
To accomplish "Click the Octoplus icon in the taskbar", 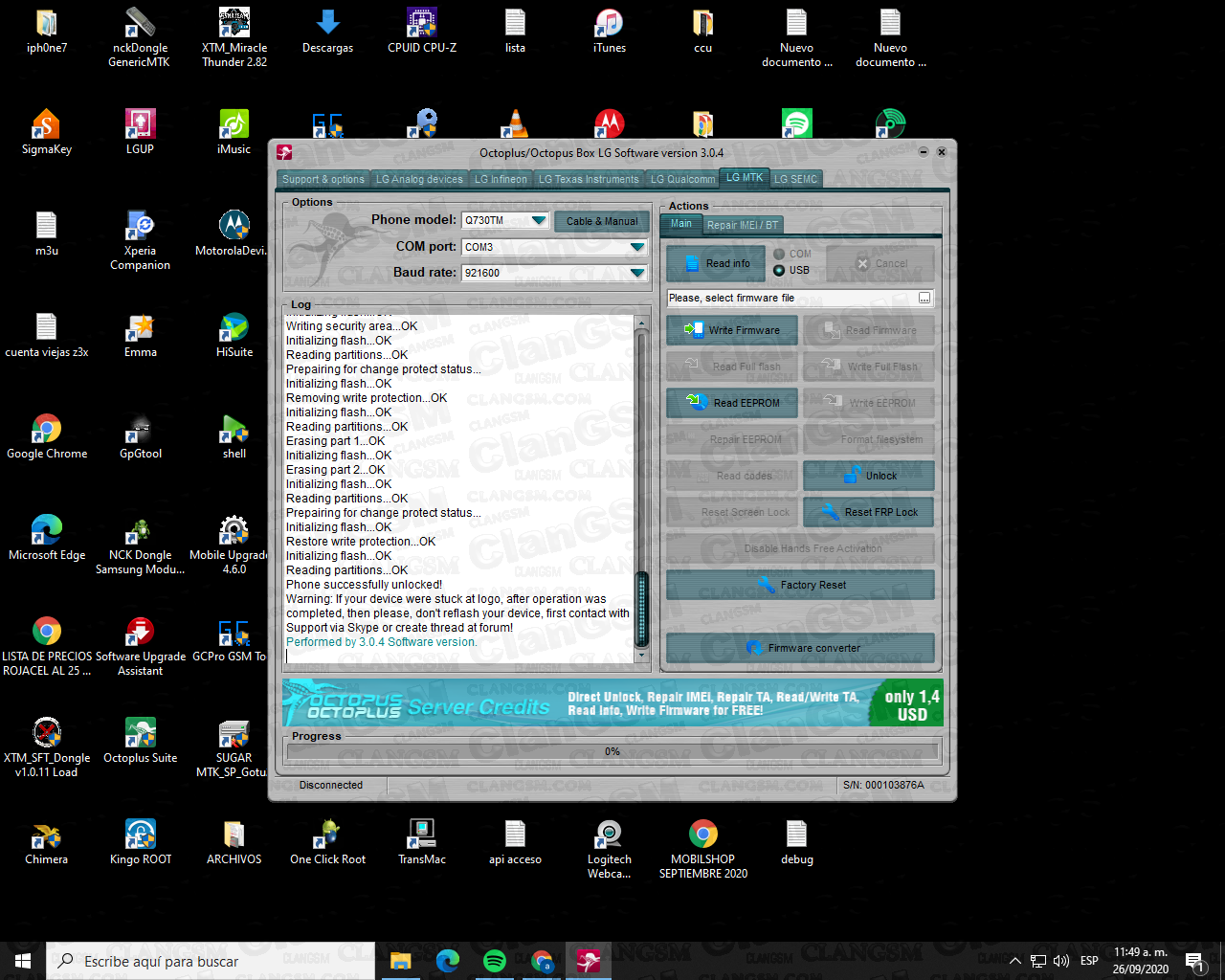I will coord(589,961).
